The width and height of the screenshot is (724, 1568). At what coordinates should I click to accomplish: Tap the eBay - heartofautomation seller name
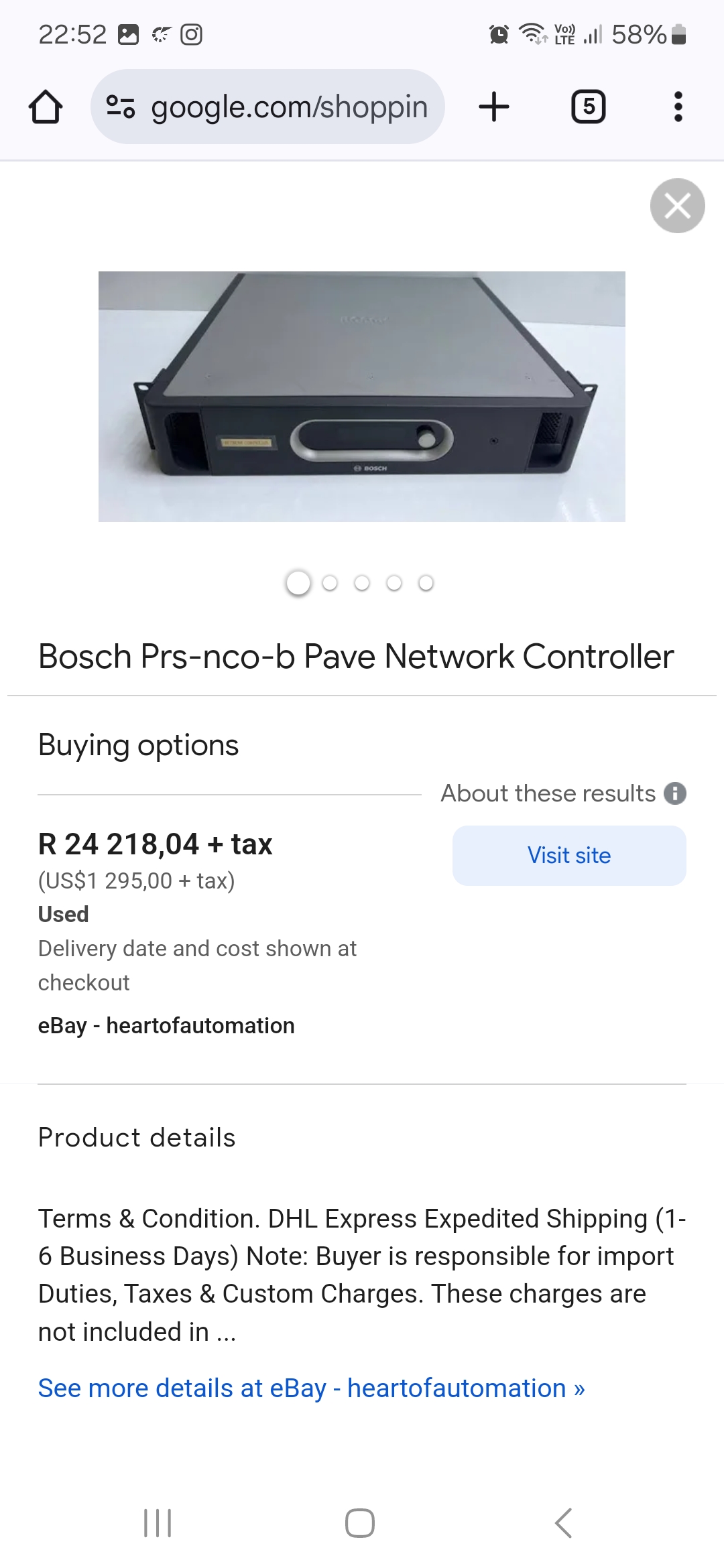click(x=166, y=1026)
